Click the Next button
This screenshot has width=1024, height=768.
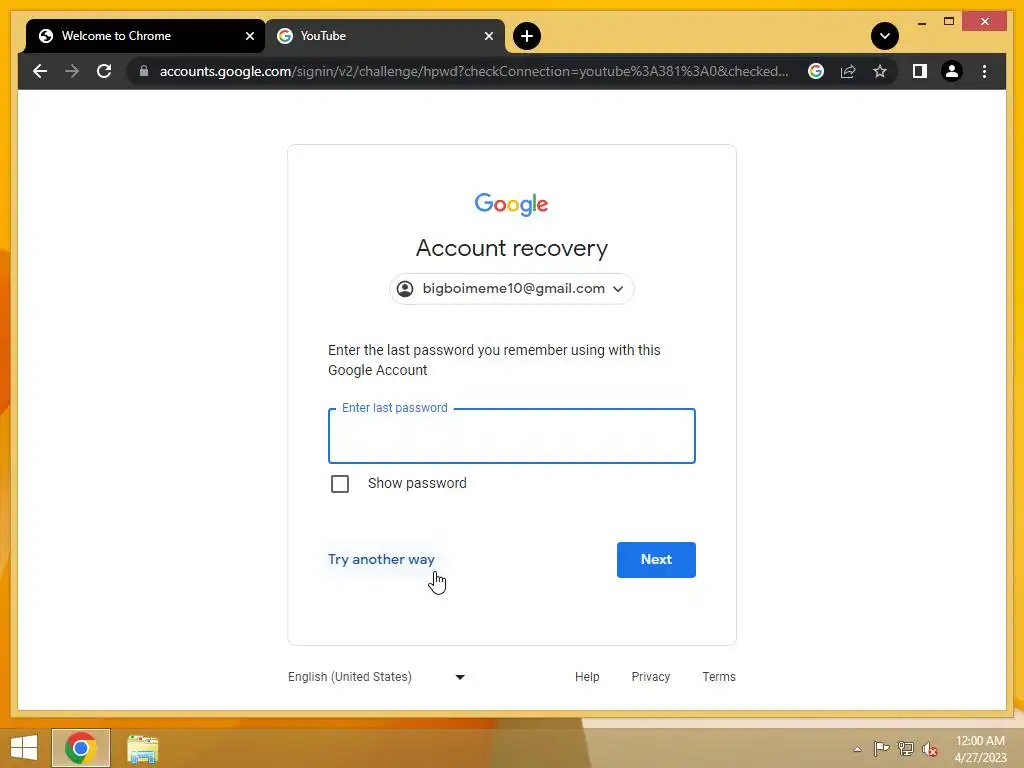[x=656, y=560]
